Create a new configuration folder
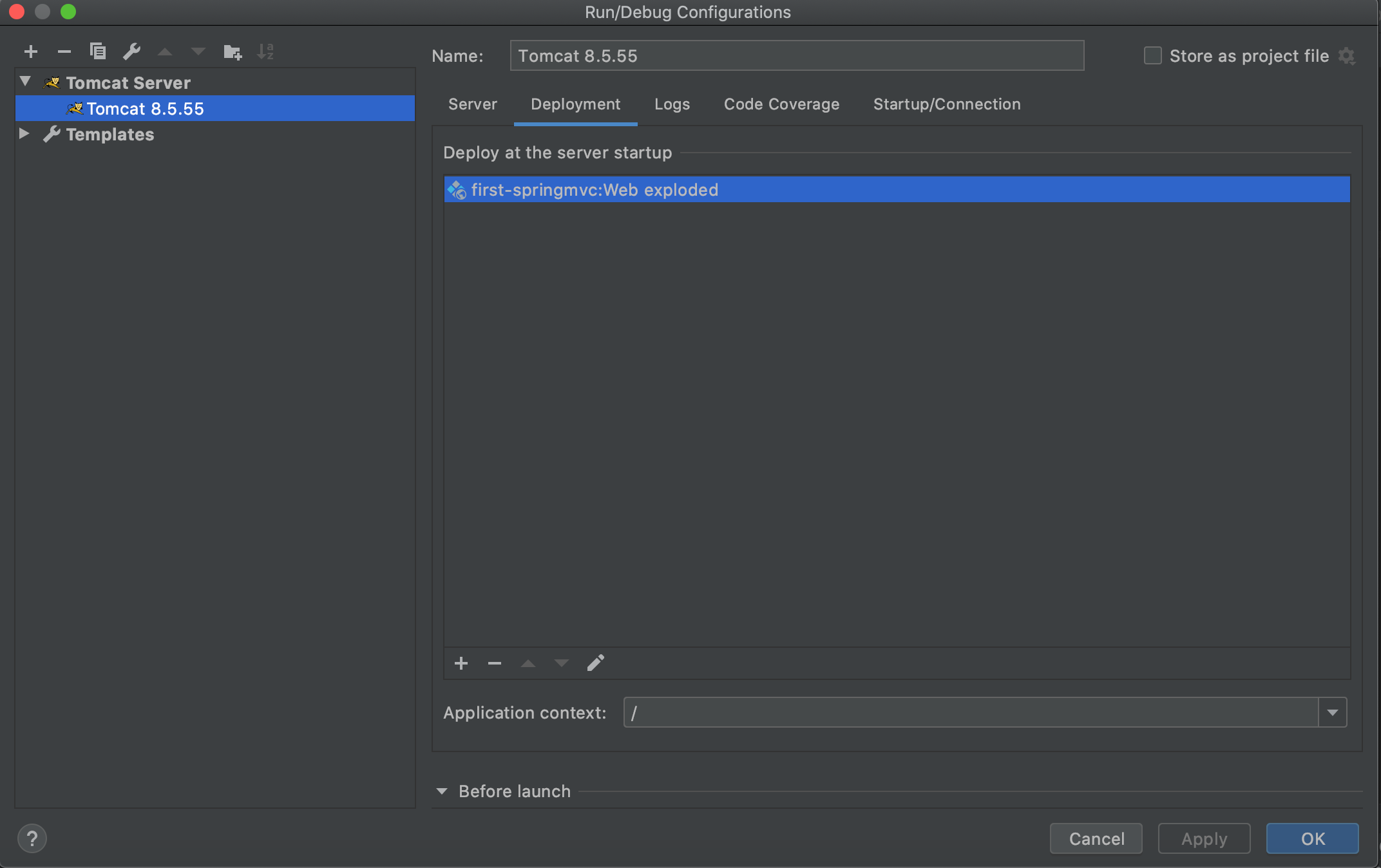The width and height of the screenshot is (1381, 868). click(233, 52)
